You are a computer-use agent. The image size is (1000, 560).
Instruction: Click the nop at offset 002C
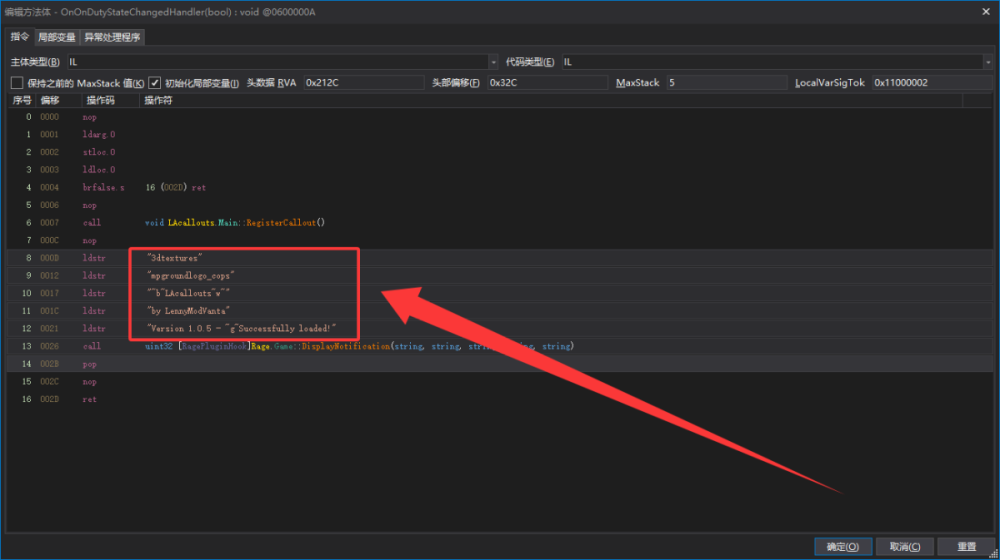(89, 381)
